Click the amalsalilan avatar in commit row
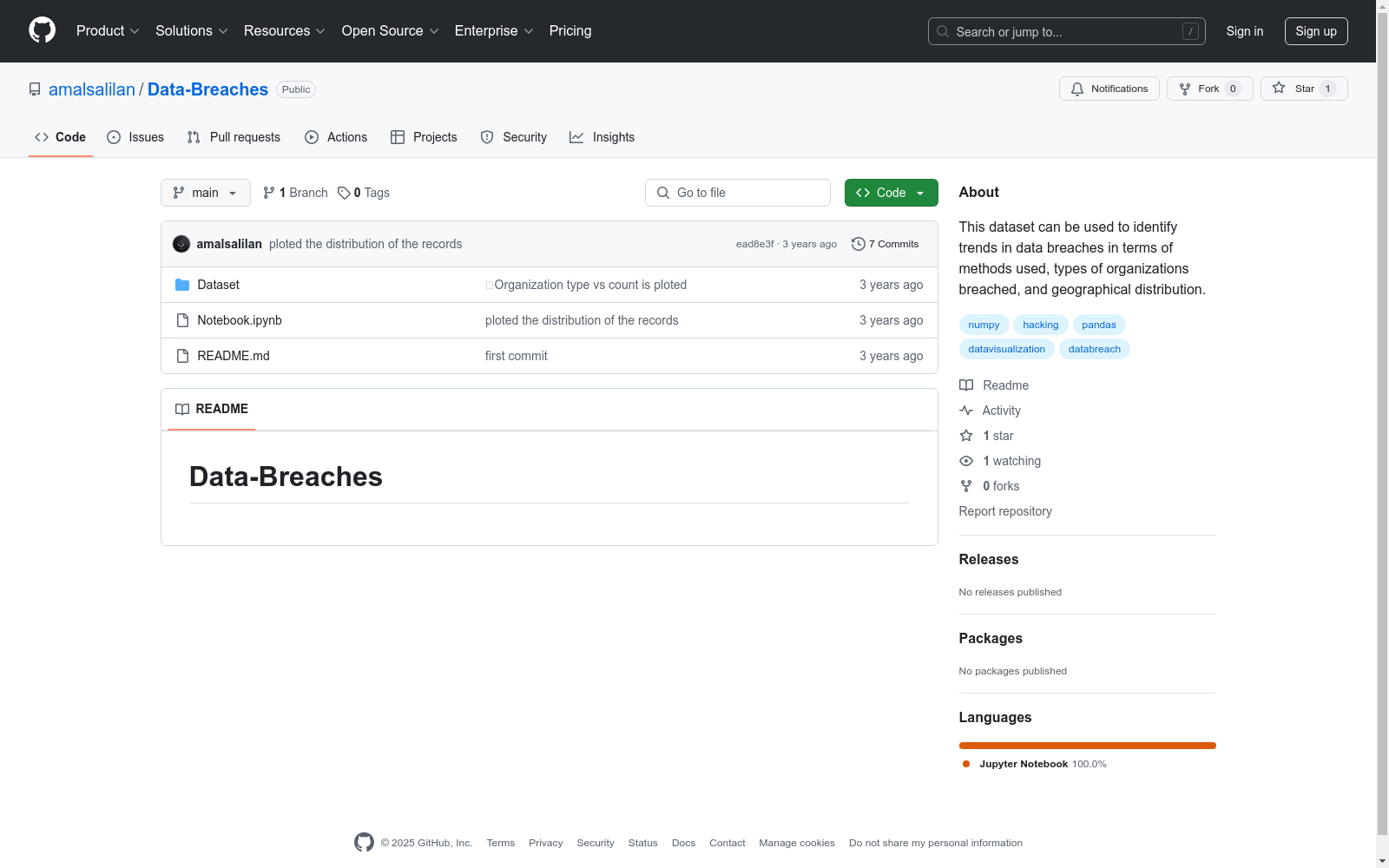Screen dimensions: 1389x868 pos(181,244)
